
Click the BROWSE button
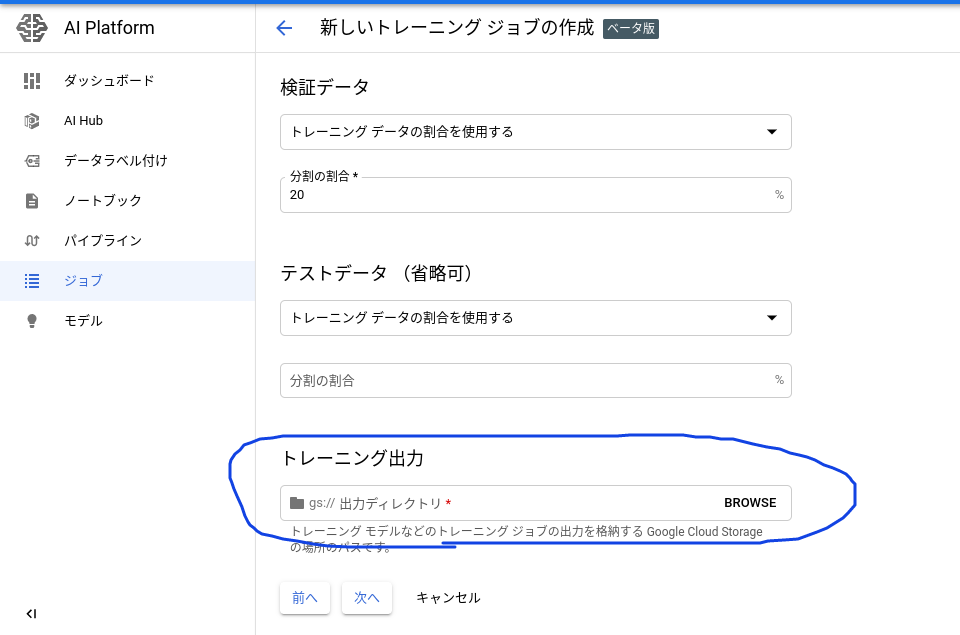750,503
